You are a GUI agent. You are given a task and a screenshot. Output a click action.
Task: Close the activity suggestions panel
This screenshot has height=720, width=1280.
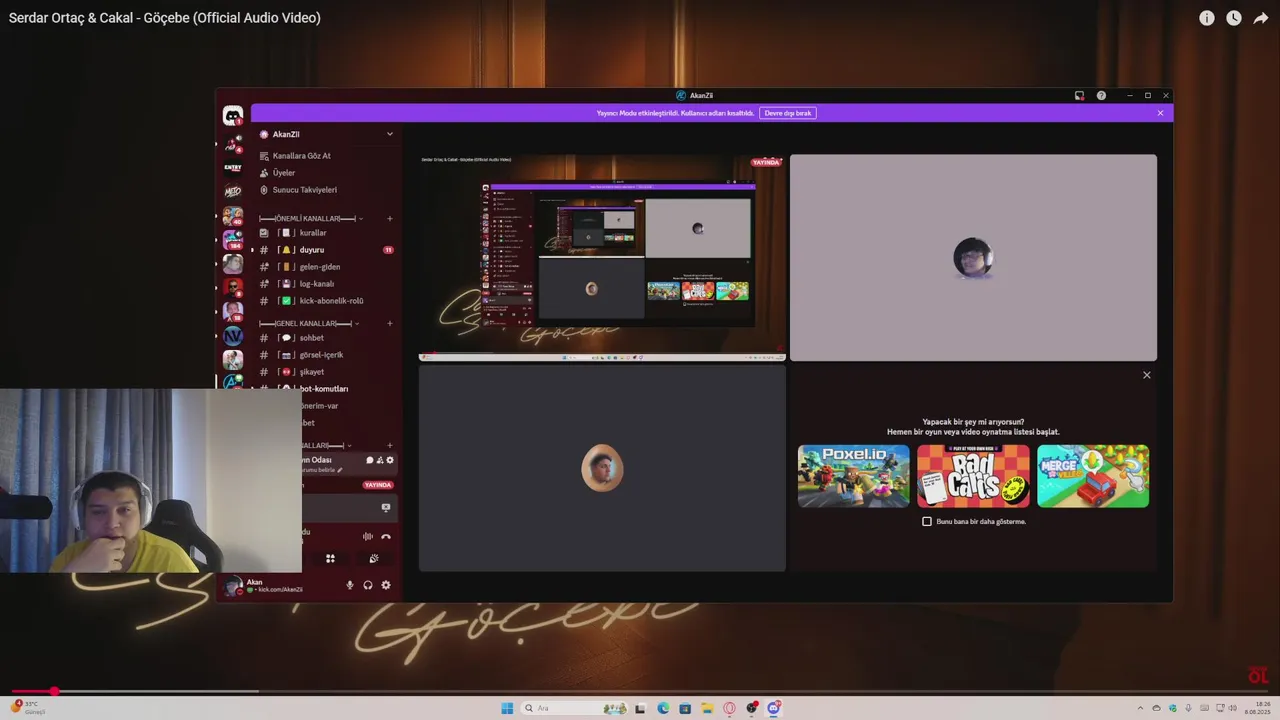coord(1147,375)
